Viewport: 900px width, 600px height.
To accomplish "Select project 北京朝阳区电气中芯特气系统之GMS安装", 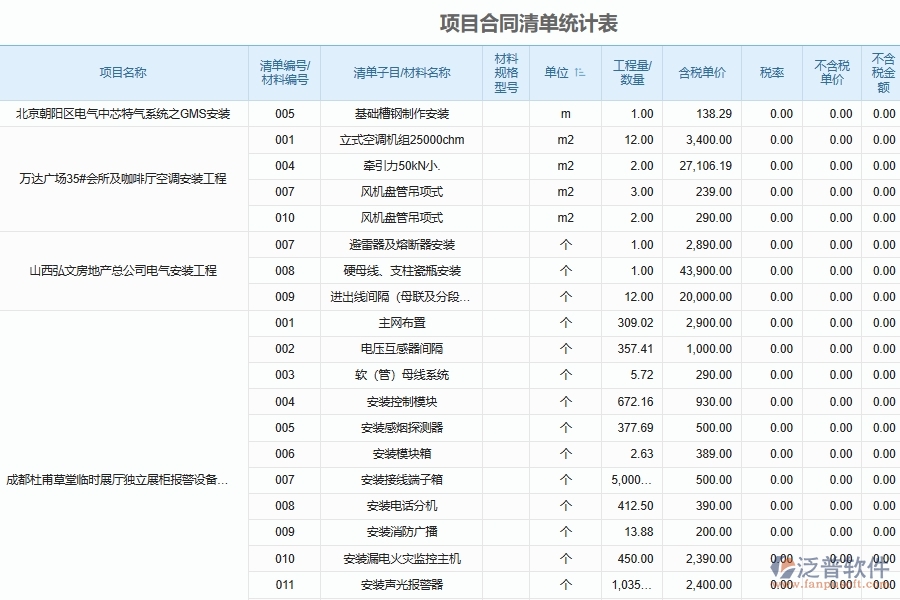I will point(123,114).
